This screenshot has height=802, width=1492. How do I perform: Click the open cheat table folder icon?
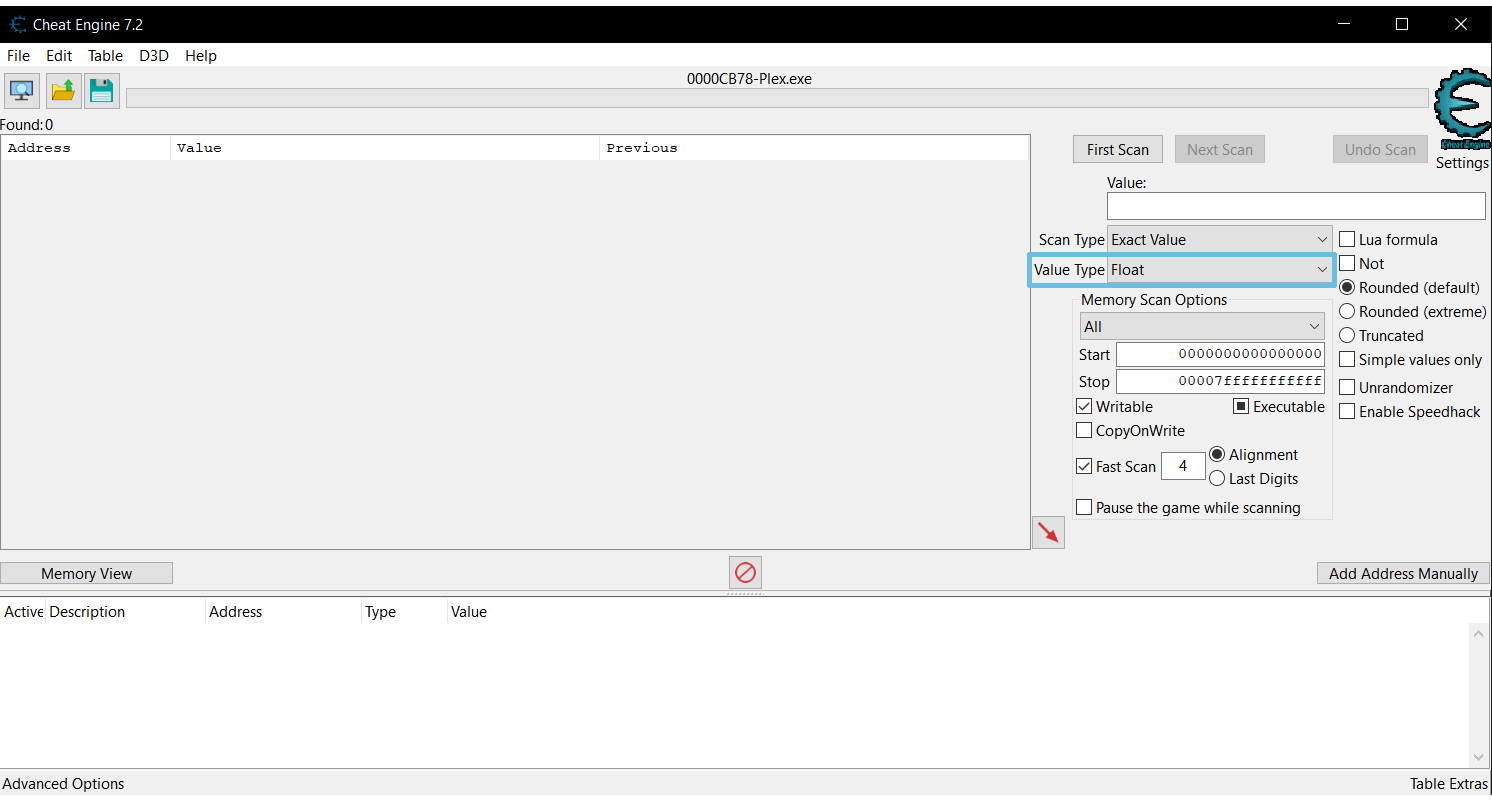63,91
